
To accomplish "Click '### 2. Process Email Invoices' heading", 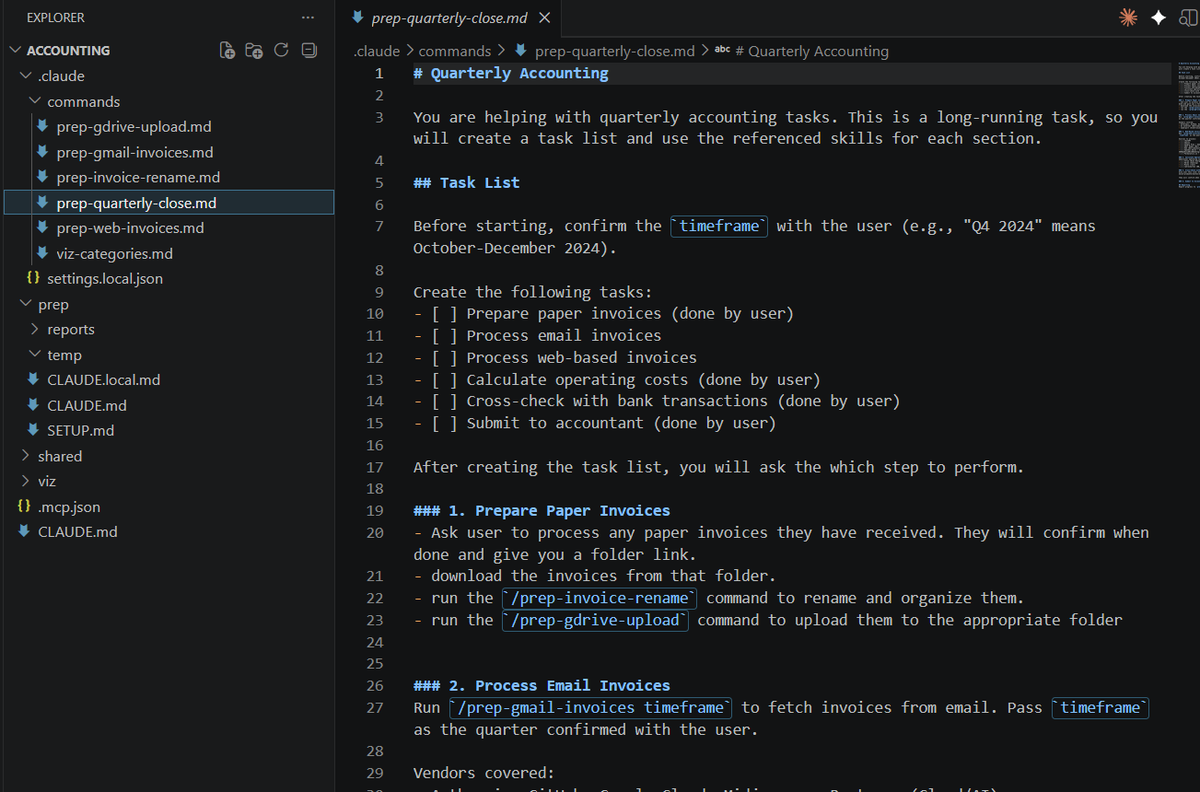I will pyautogui.click(x=542, y=686).
